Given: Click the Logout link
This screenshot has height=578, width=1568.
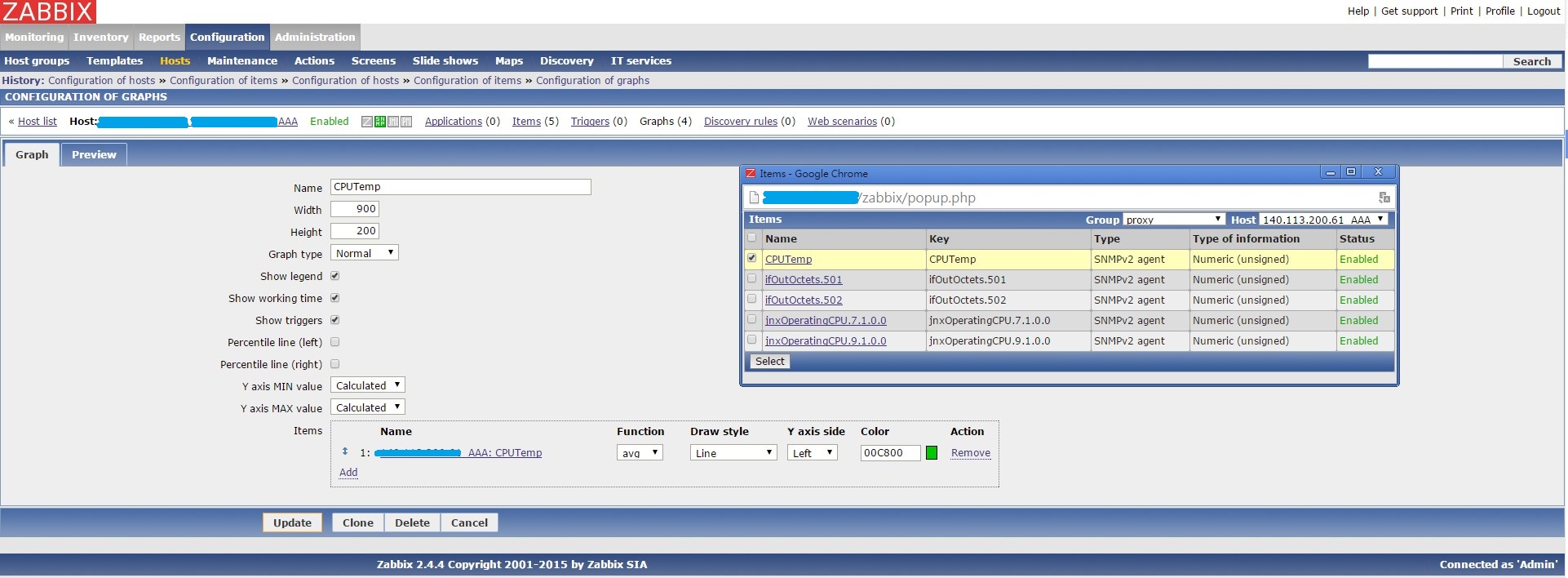Looking at the screenshot, I should [x=1544, y=11].
